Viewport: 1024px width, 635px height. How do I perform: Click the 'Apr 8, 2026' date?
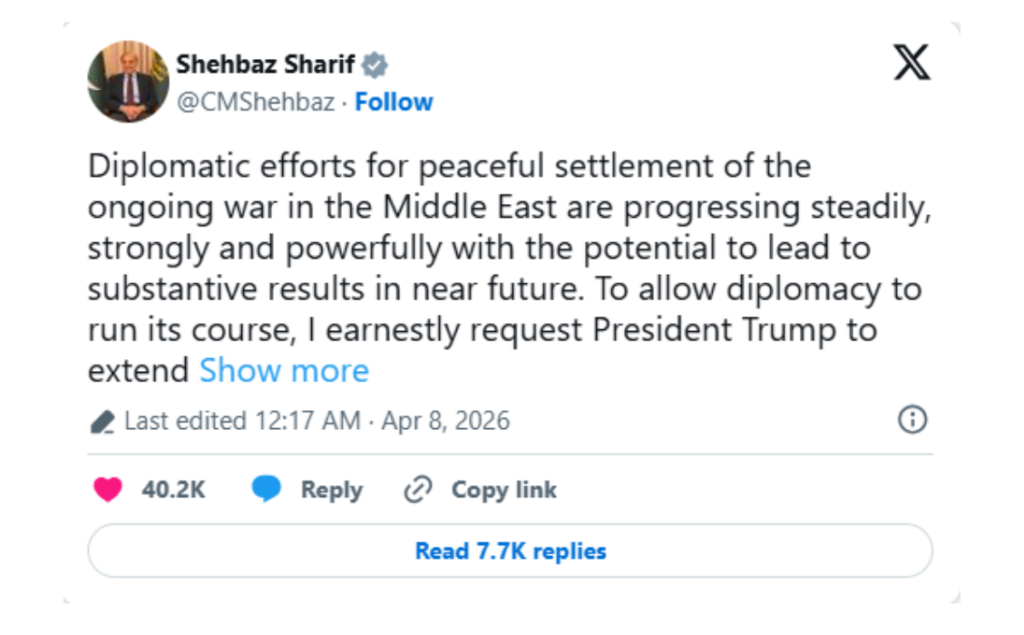coord(445,421)
